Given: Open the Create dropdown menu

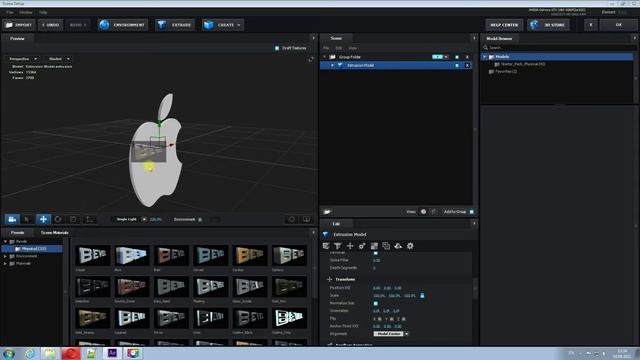Looking at the screenshot, I should pos(222,25).
